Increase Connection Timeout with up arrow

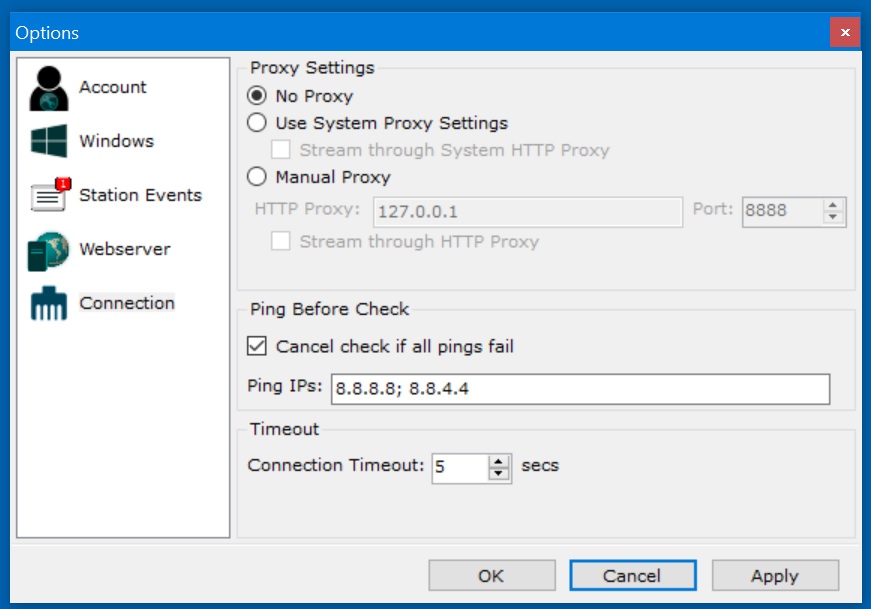(x=499, y=460)
